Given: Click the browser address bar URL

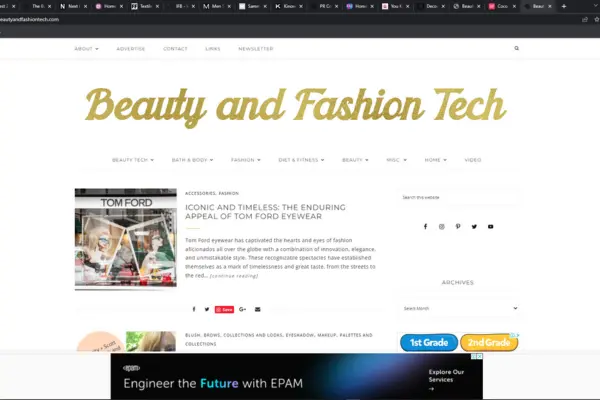Looking at the screenshot, I should (29, 20).
